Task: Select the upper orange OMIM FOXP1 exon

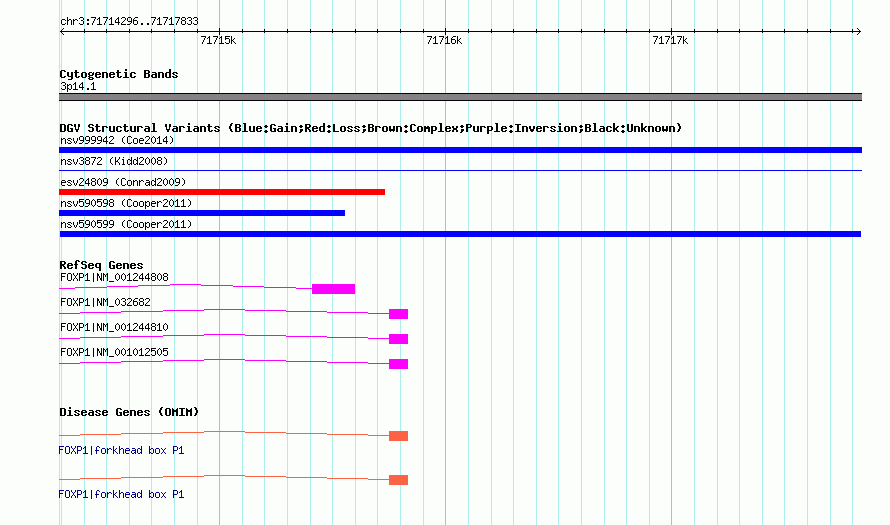Action: pyautogui.click(x=398, y=436)
